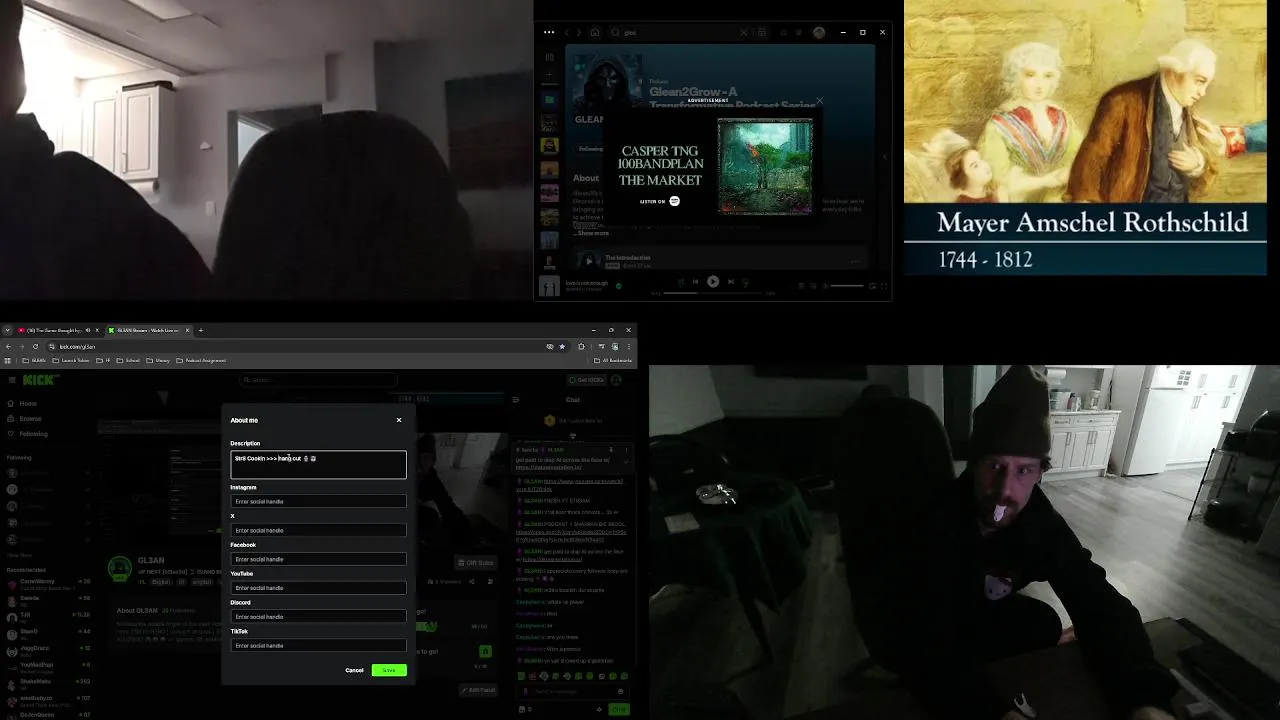Image resolution: width=1280 pixels, height=720 pixels.
Task: Go forward in the Spotify window
Action: coord(579,32)
